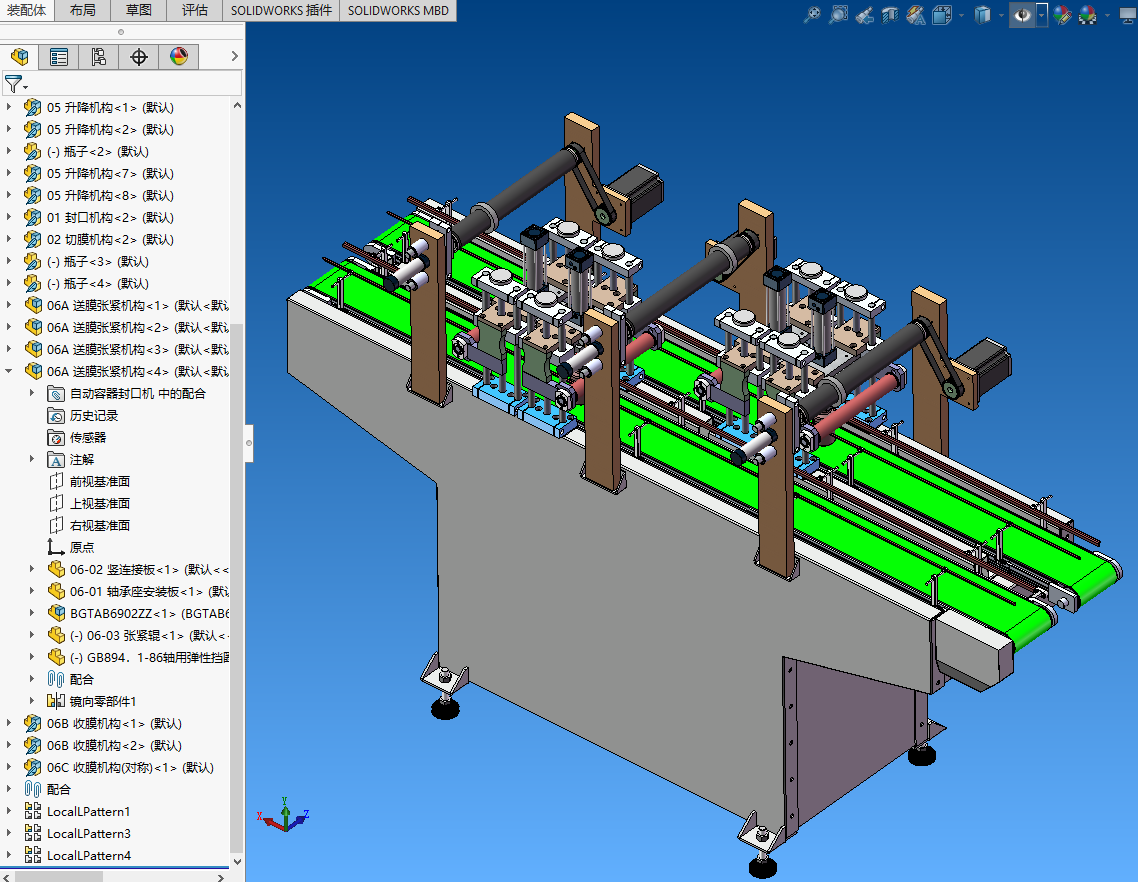Select the 原点 origin item

point(82,547)
